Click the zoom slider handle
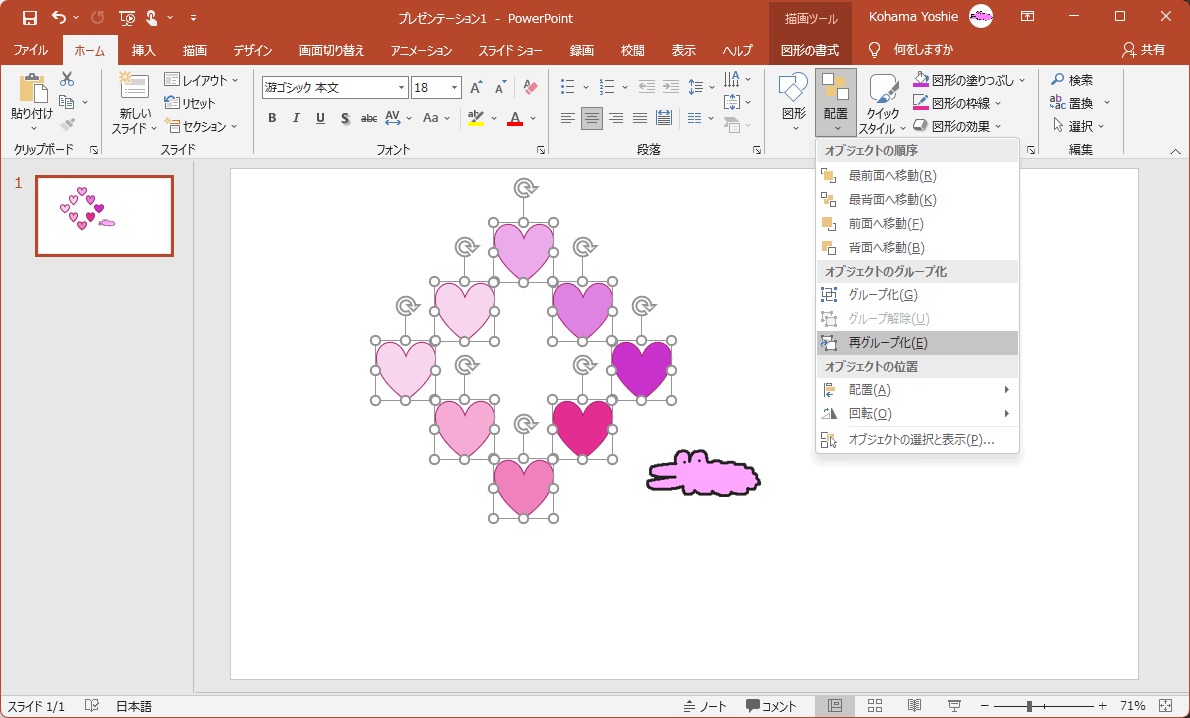 [x=1030, y=706]
